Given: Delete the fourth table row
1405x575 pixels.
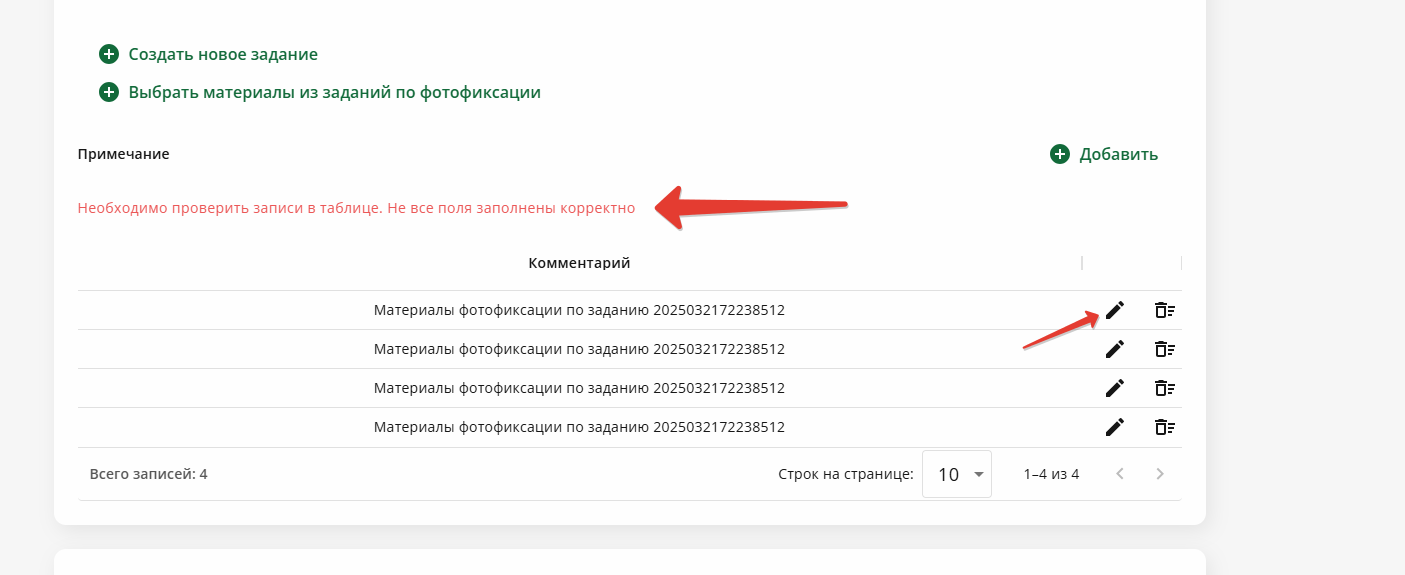Looking at the screenshot, I should (x=1164, y=427).
